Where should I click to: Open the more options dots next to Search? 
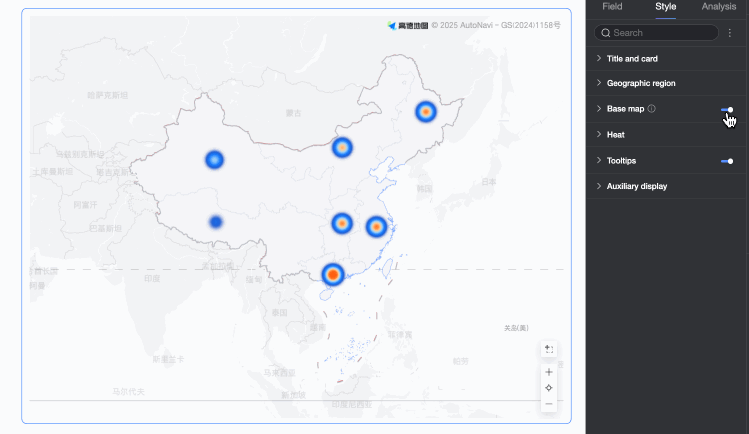pyautogui.click(x=729, y=32)
